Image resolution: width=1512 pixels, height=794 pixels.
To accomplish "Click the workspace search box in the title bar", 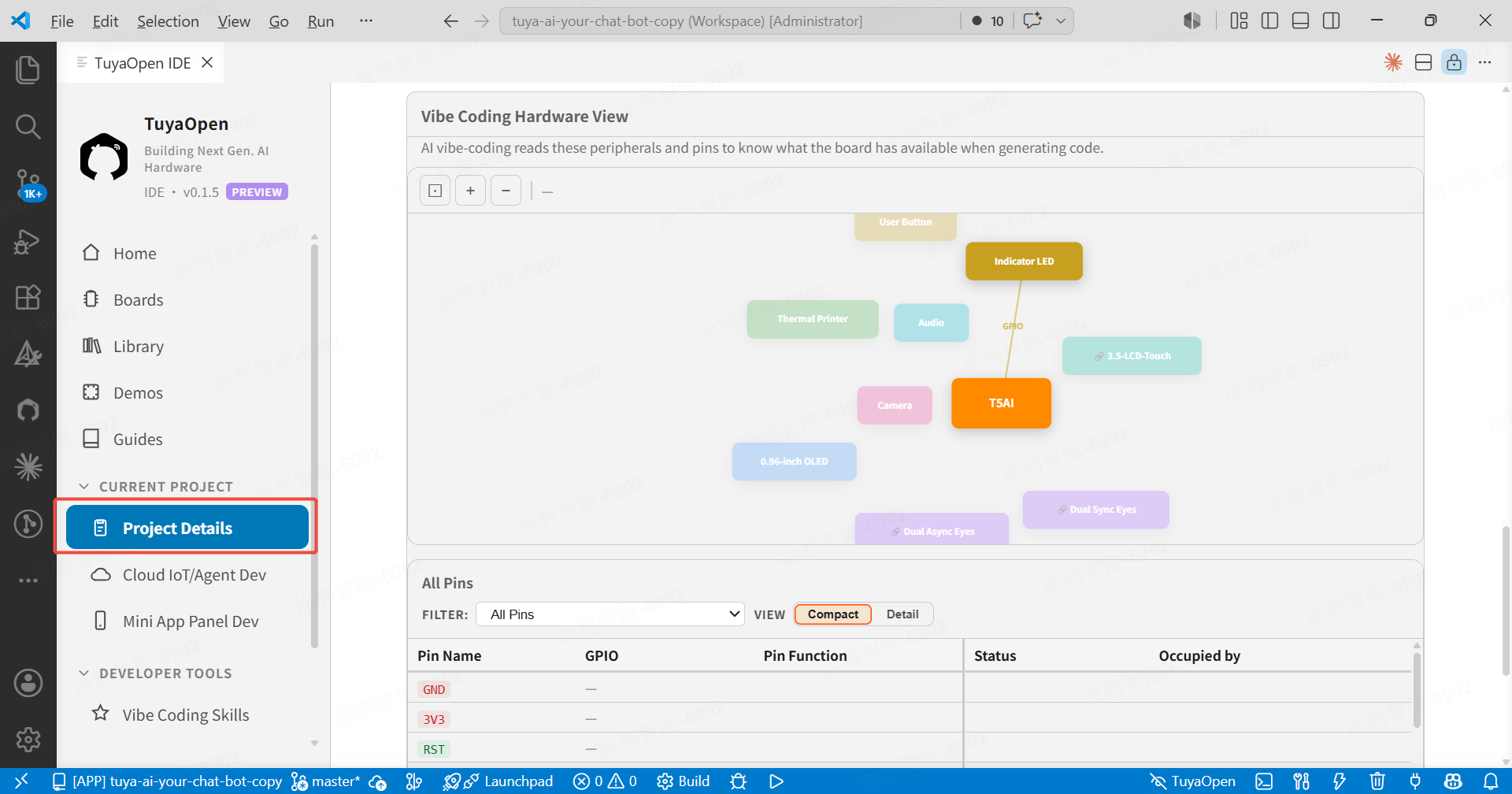I will click(730, 20).
